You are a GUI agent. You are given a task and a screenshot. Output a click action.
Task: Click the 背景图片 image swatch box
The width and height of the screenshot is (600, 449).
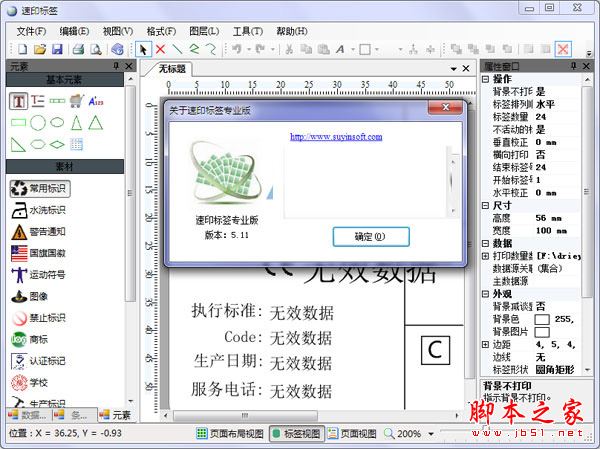[x=542, y=332]
